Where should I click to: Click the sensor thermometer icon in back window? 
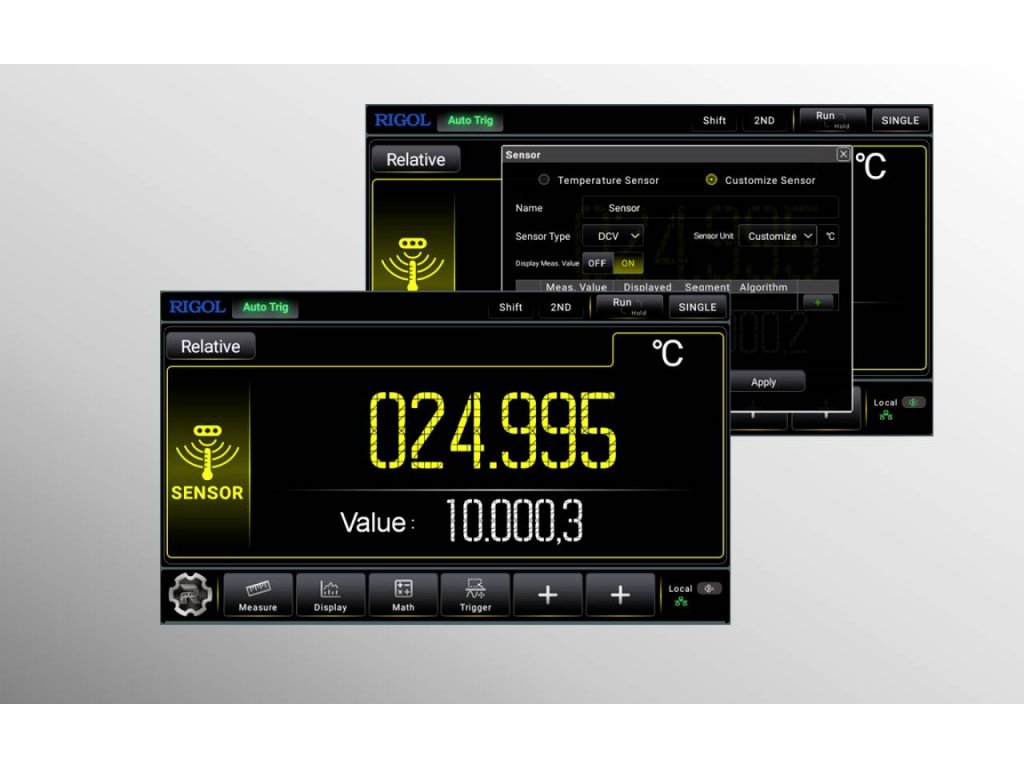[x=412, y=263]
